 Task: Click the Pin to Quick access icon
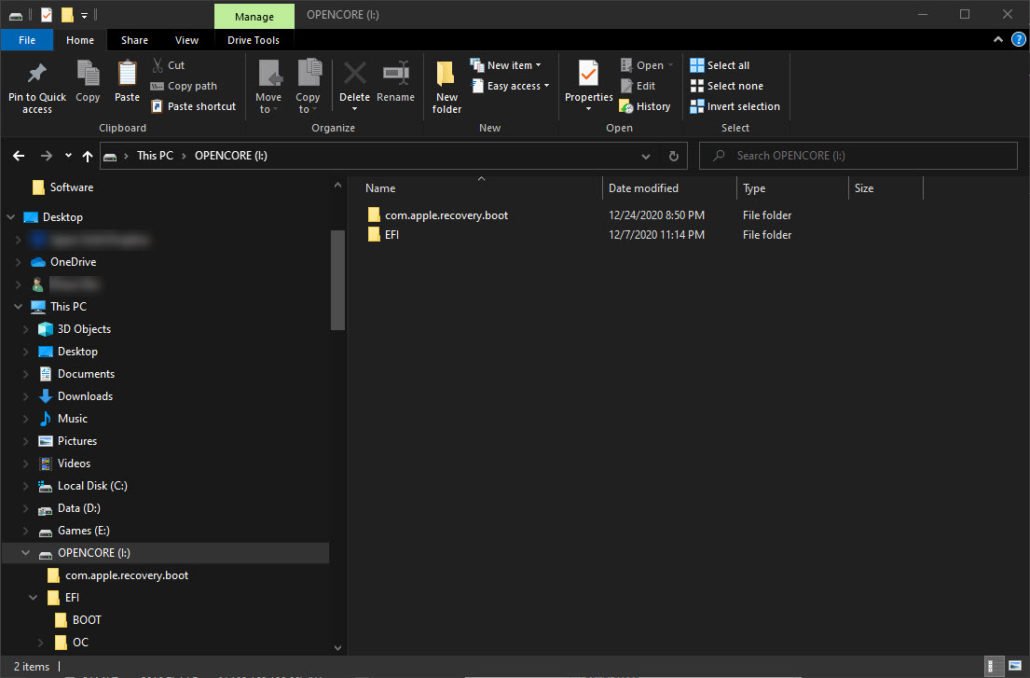click(x=37, y=75)
